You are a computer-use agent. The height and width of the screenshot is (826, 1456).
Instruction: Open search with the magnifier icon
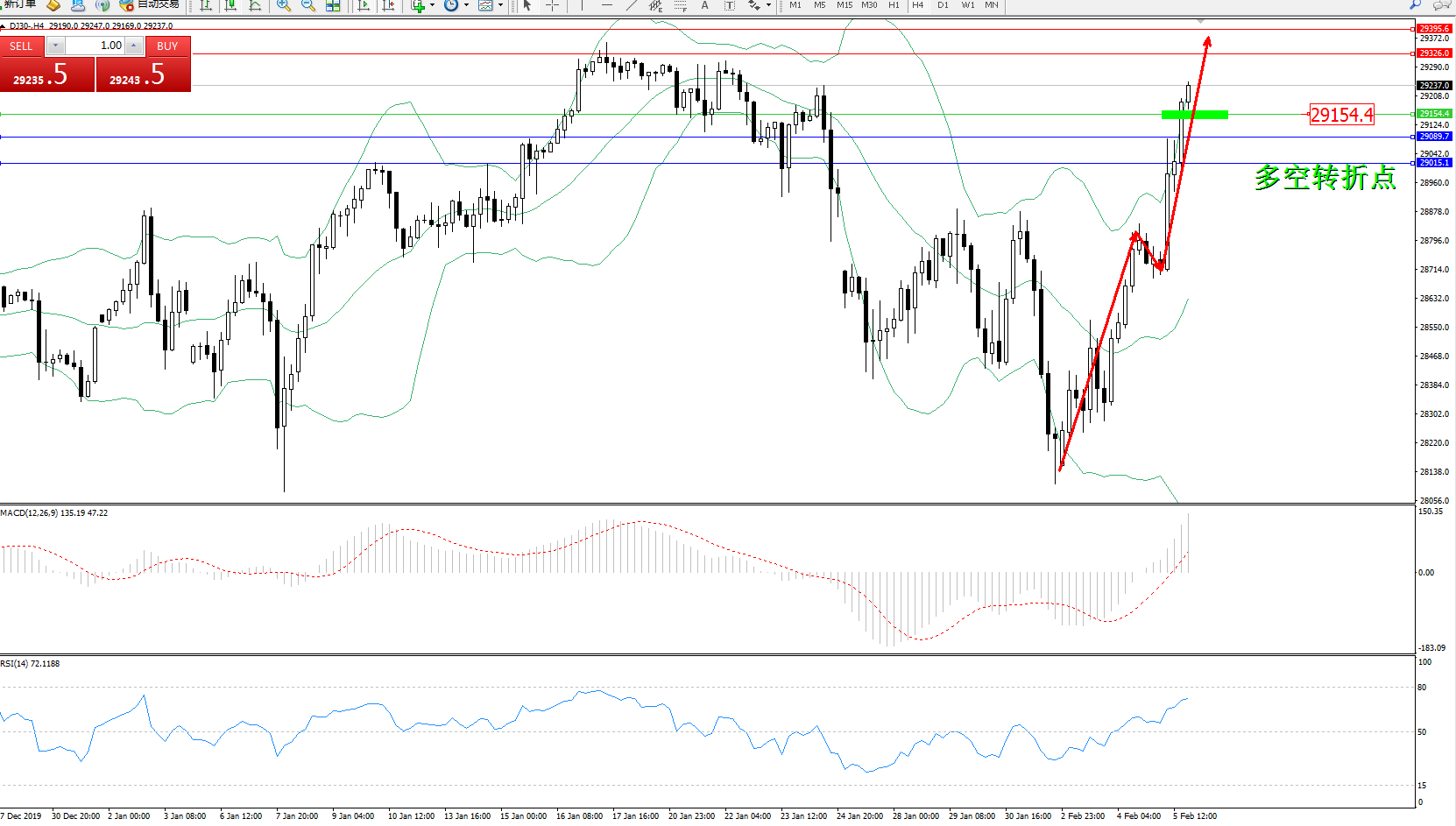coord(1415,5)
